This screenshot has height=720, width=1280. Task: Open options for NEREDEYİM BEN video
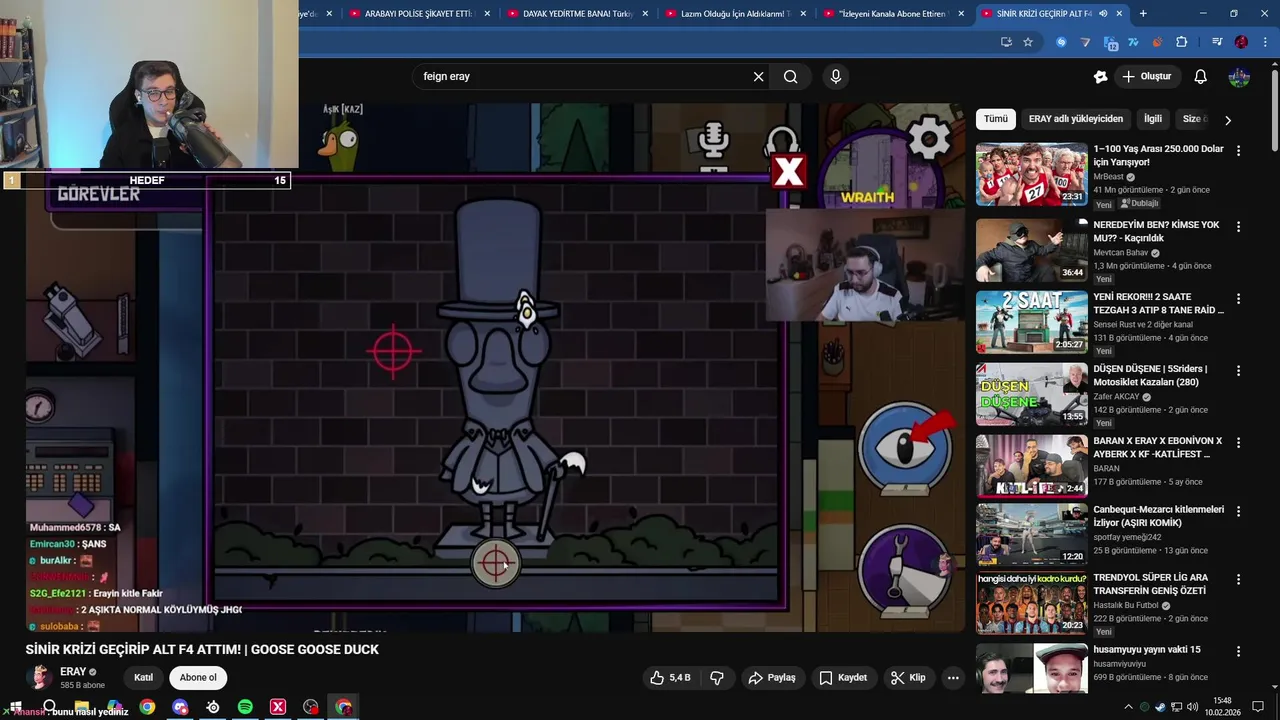pyautogui.click(x=1238, y=227)
